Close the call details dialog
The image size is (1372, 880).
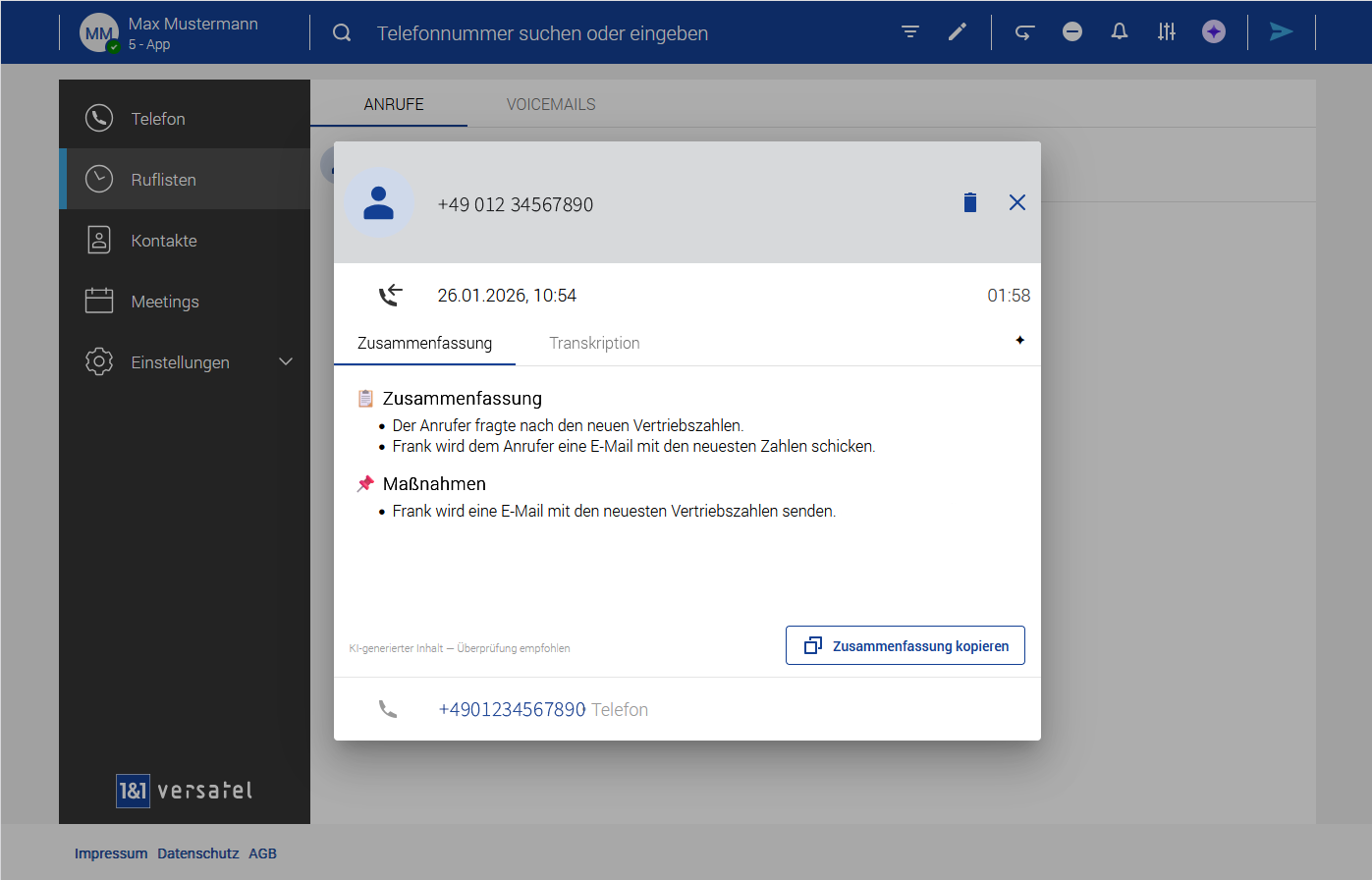click(x=1017, y=202)
